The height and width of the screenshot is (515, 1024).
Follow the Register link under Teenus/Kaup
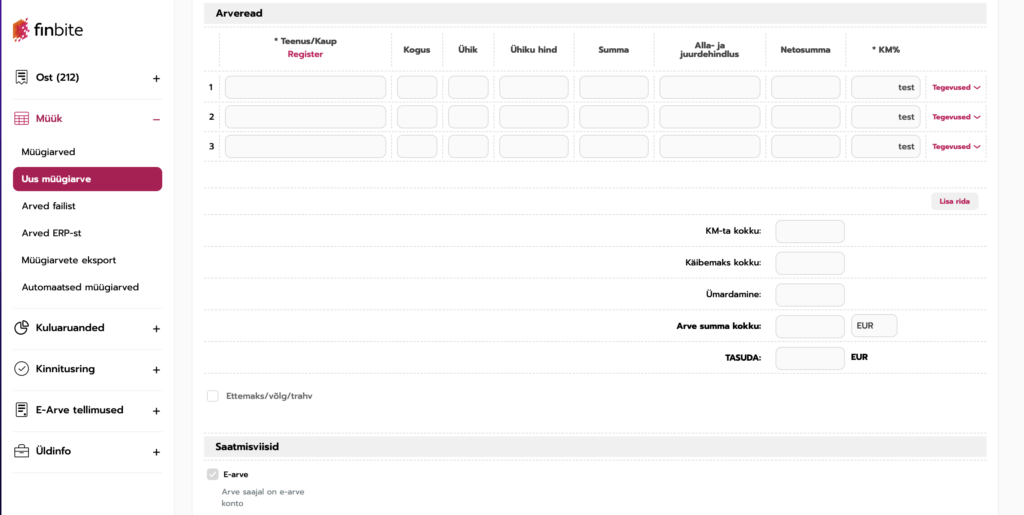(x=305, y=54)
